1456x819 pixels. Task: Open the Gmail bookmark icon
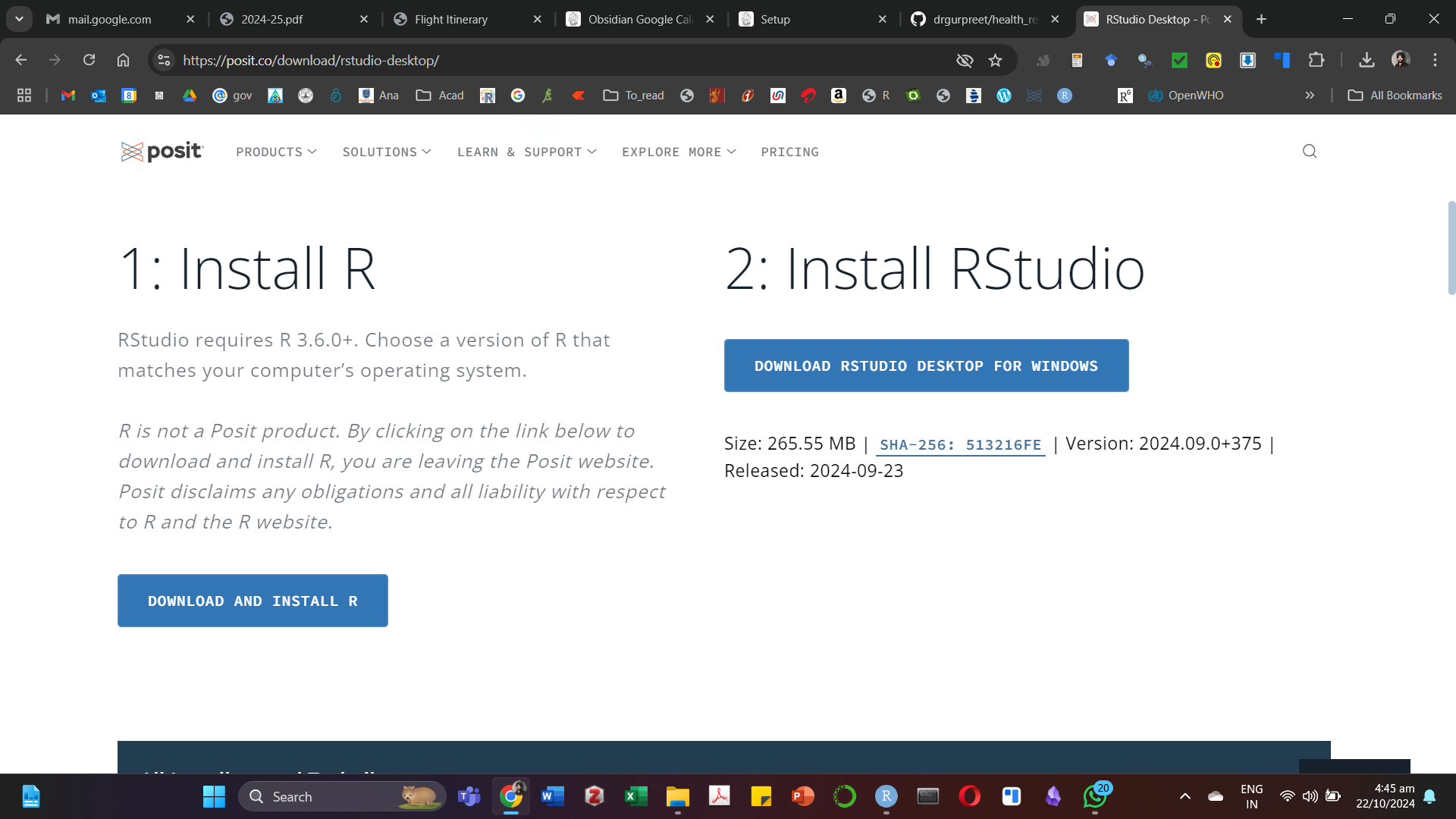[x=68, y=96]
